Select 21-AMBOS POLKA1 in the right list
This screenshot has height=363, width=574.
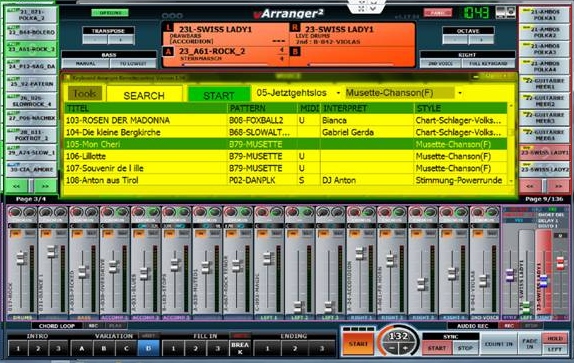pyautogui.click(x=544, y=15)
